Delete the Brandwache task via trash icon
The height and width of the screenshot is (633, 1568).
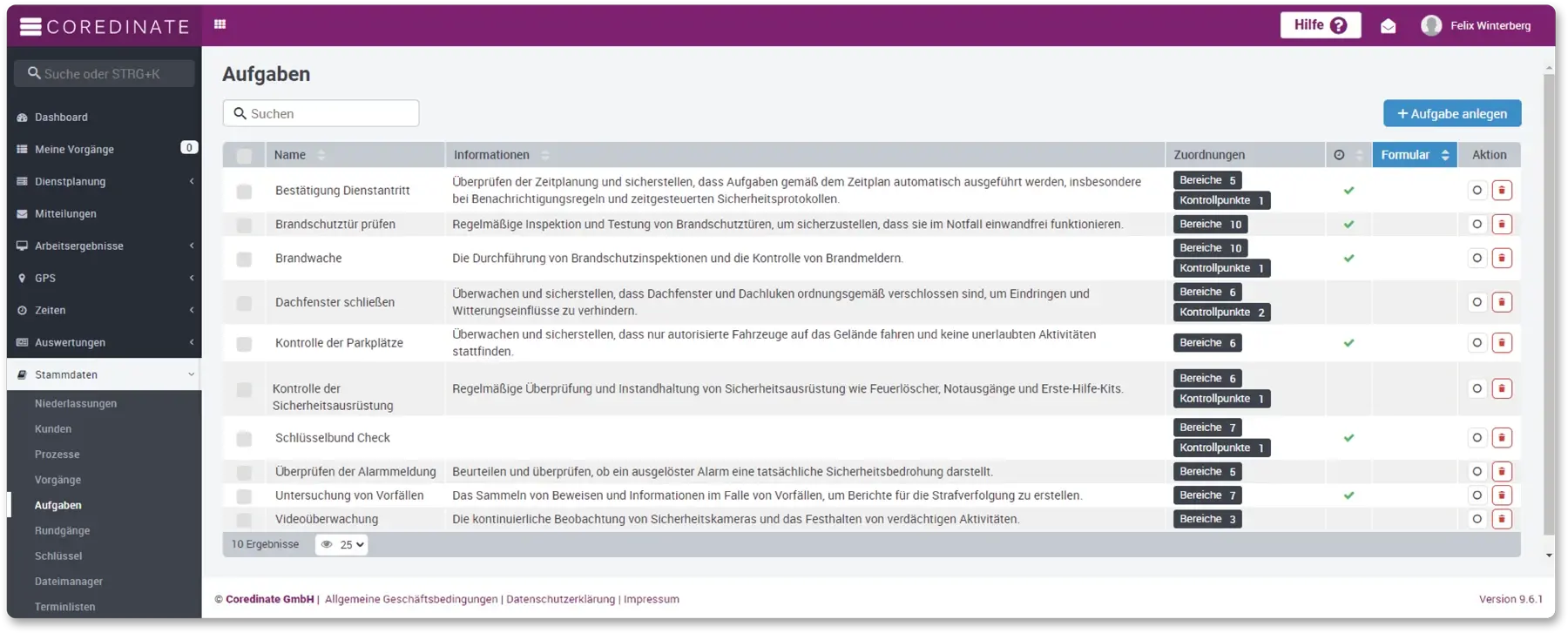click(1501, 259)
